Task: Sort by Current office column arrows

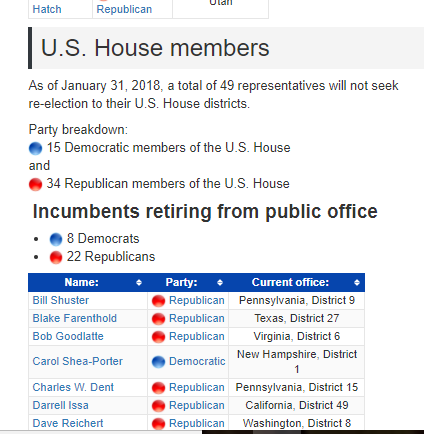Action: pyautogui.click(x=357, y=283)
